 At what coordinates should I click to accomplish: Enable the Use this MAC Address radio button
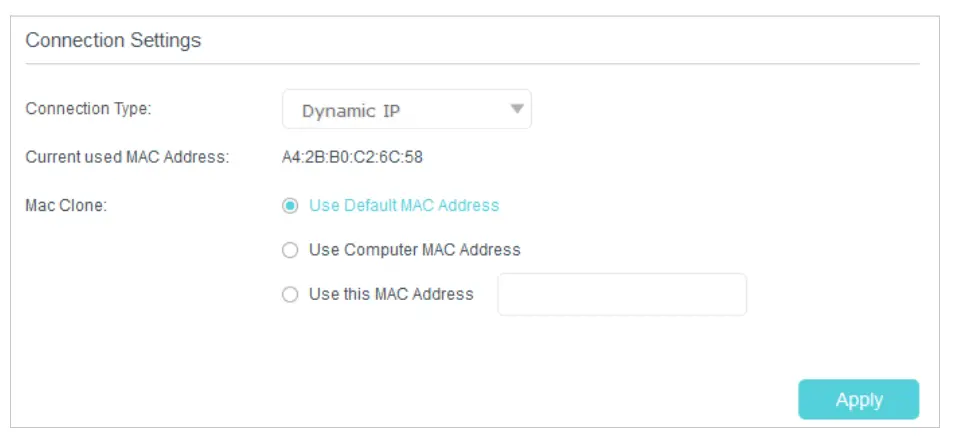(290, 295)
